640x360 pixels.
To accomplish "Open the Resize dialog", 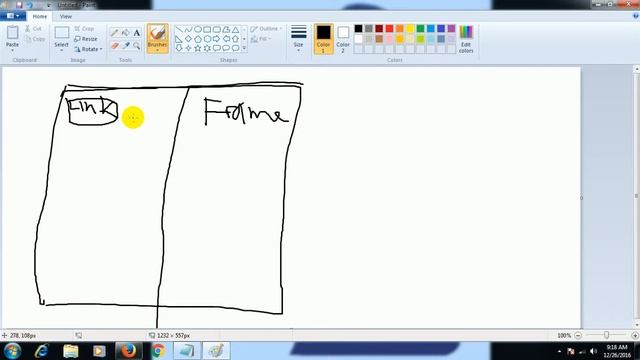I will click(x=86, y=39).
